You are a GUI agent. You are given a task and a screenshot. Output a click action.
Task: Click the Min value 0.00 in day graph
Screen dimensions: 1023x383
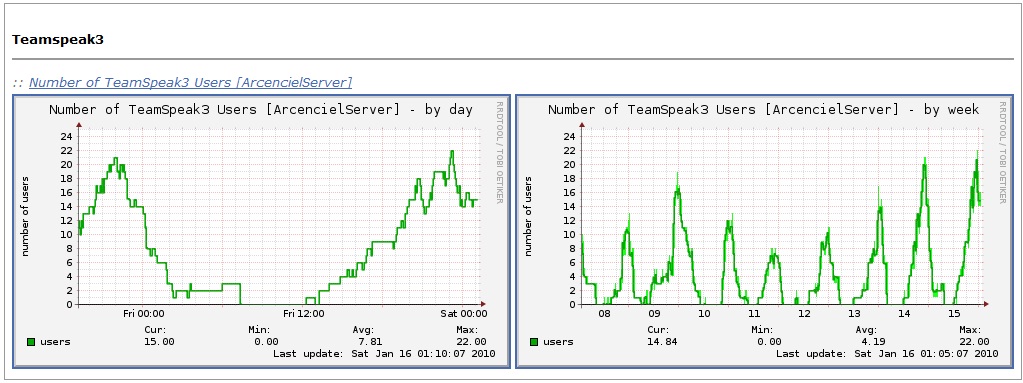point(266,341)
